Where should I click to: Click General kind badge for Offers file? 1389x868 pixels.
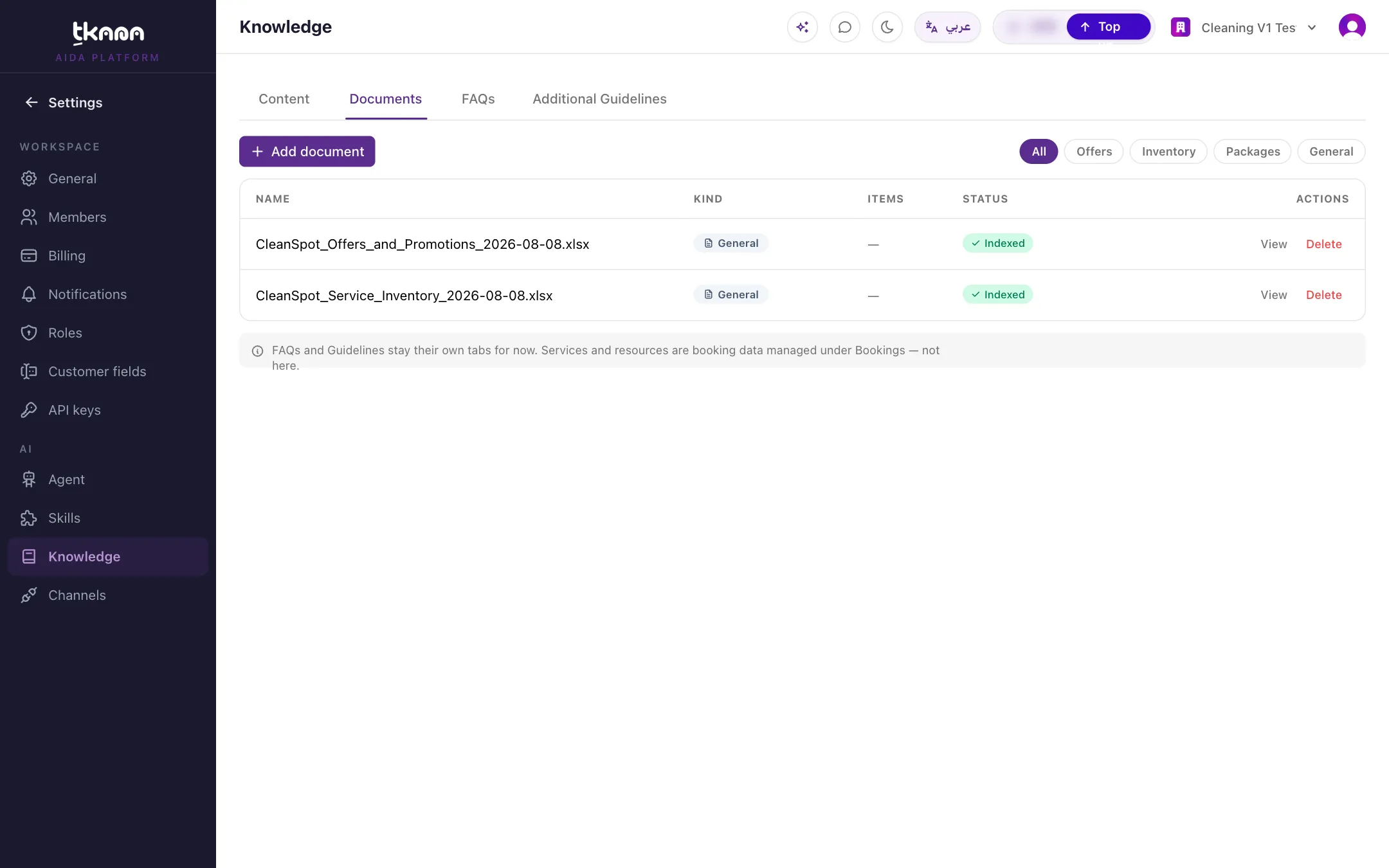731,243
